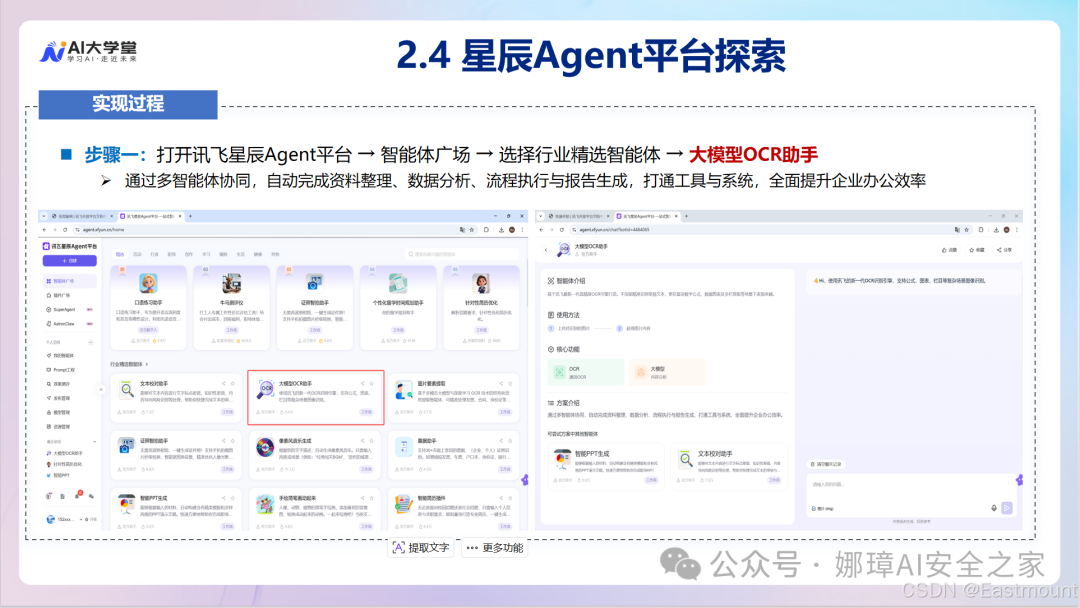The height and width of the screenshot is (608, 1080).
Task: Click the 分享 share button in right window
Action: [x=1004, y=250]
